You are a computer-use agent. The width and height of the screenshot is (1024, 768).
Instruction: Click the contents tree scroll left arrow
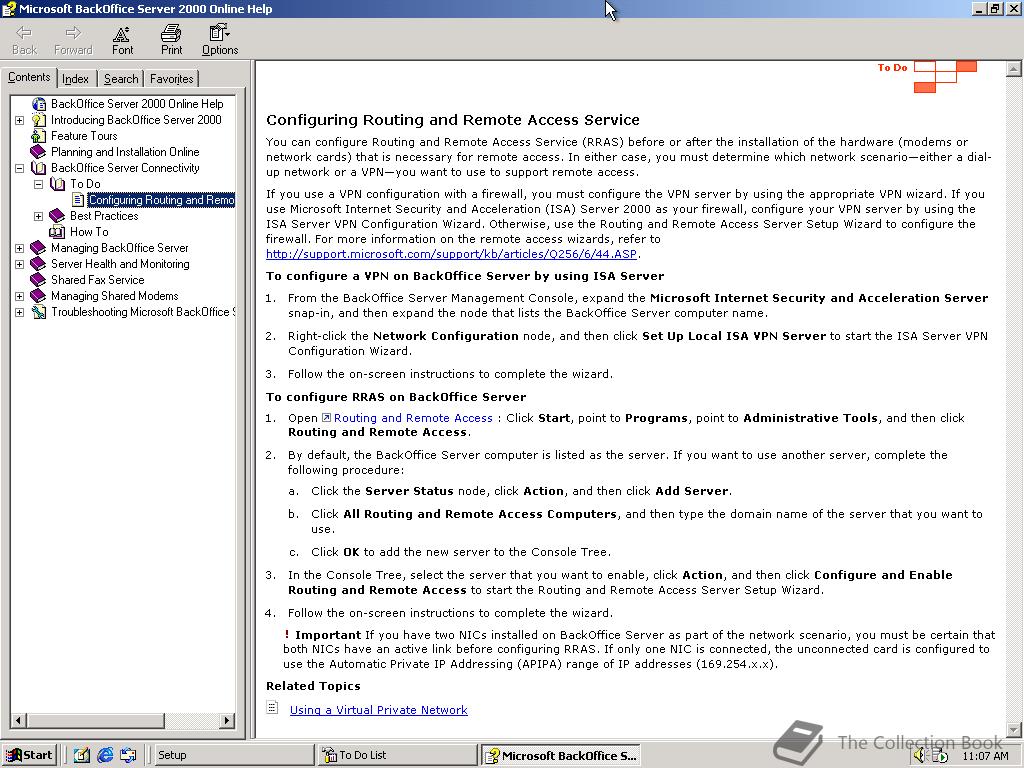pyautogui.click(x=18, y=721)
